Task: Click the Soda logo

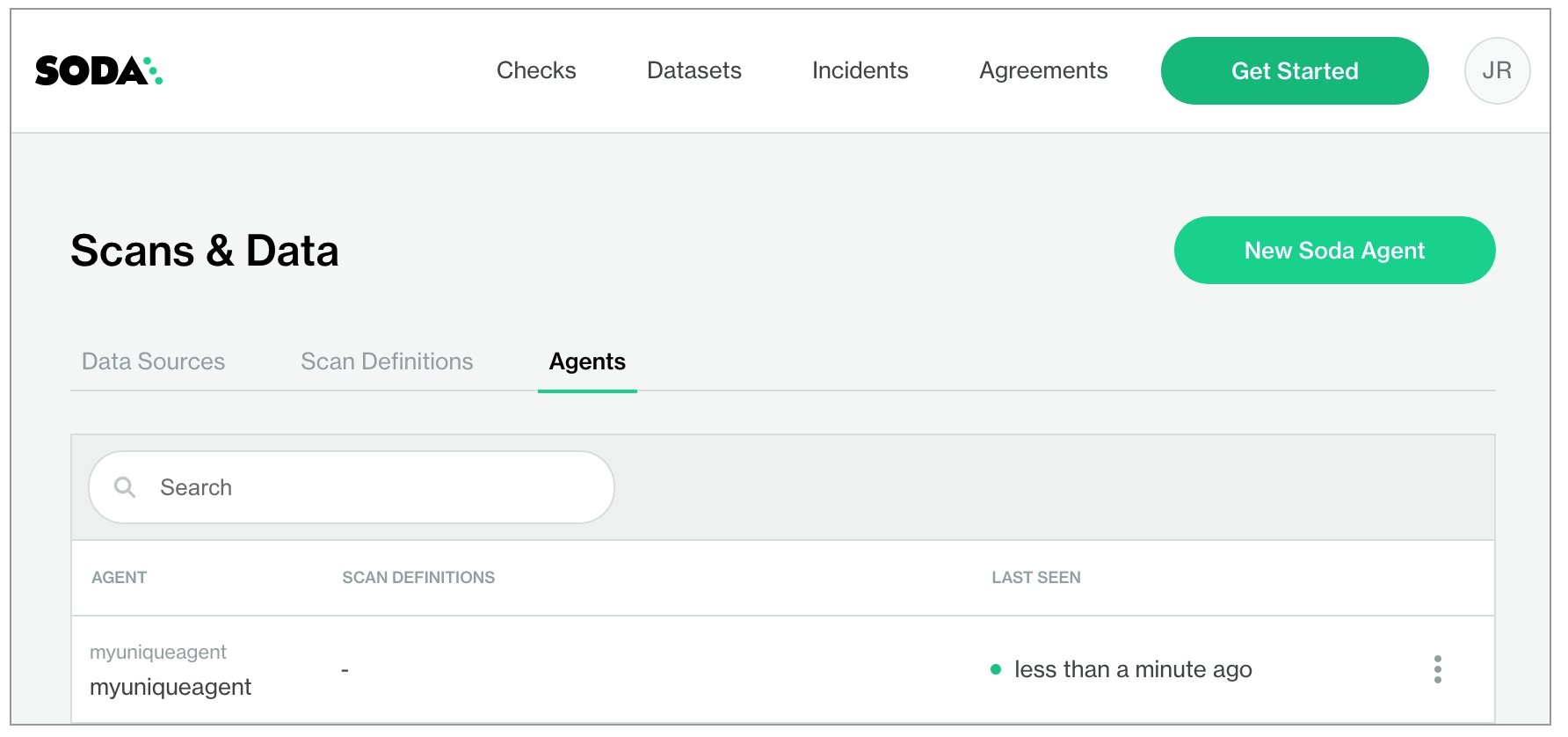Action: tap(98, 70)
